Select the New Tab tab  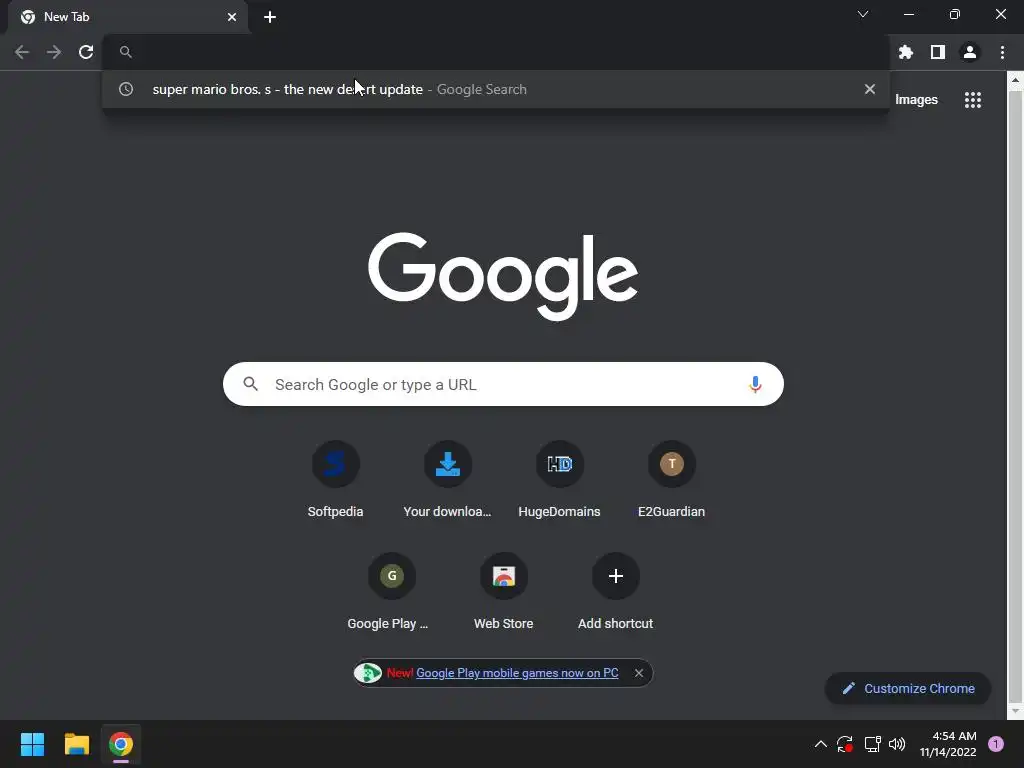[128, 17]
